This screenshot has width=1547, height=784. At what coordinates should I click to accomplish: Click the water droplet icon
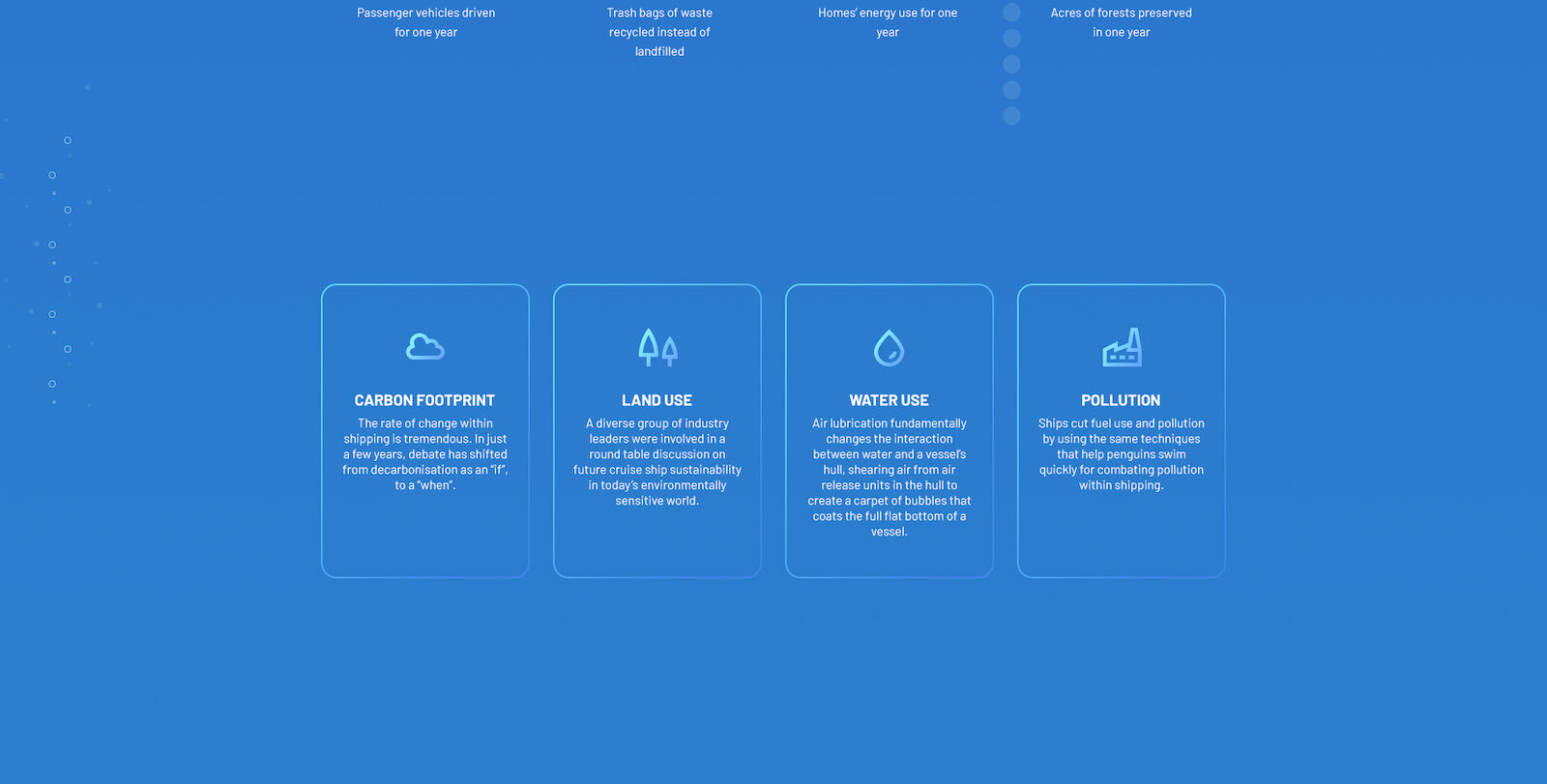[889, 348]
